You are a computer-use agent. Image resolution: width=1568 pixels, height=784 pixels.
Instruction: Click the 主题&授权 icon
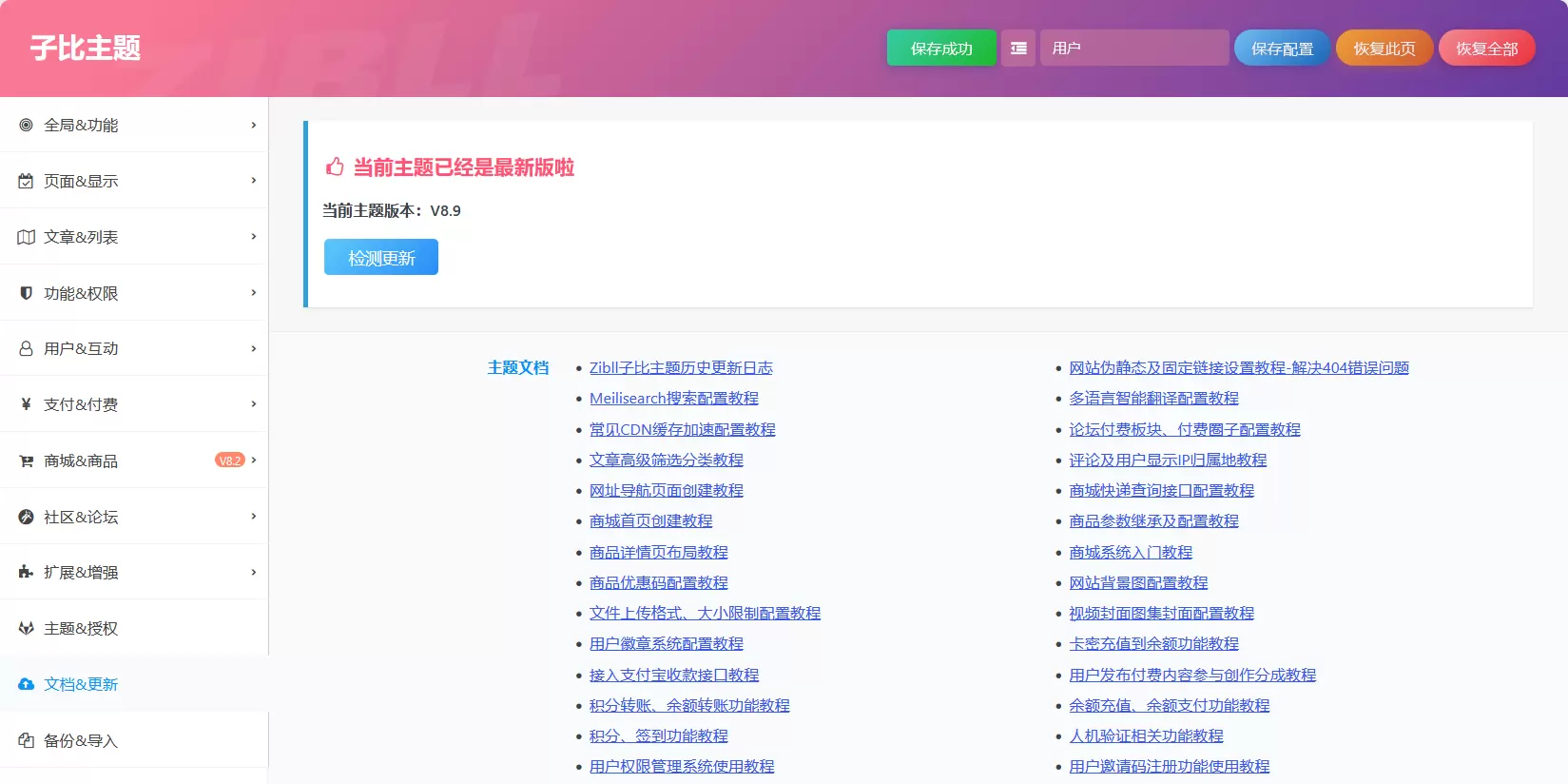[x=26, y=628]
